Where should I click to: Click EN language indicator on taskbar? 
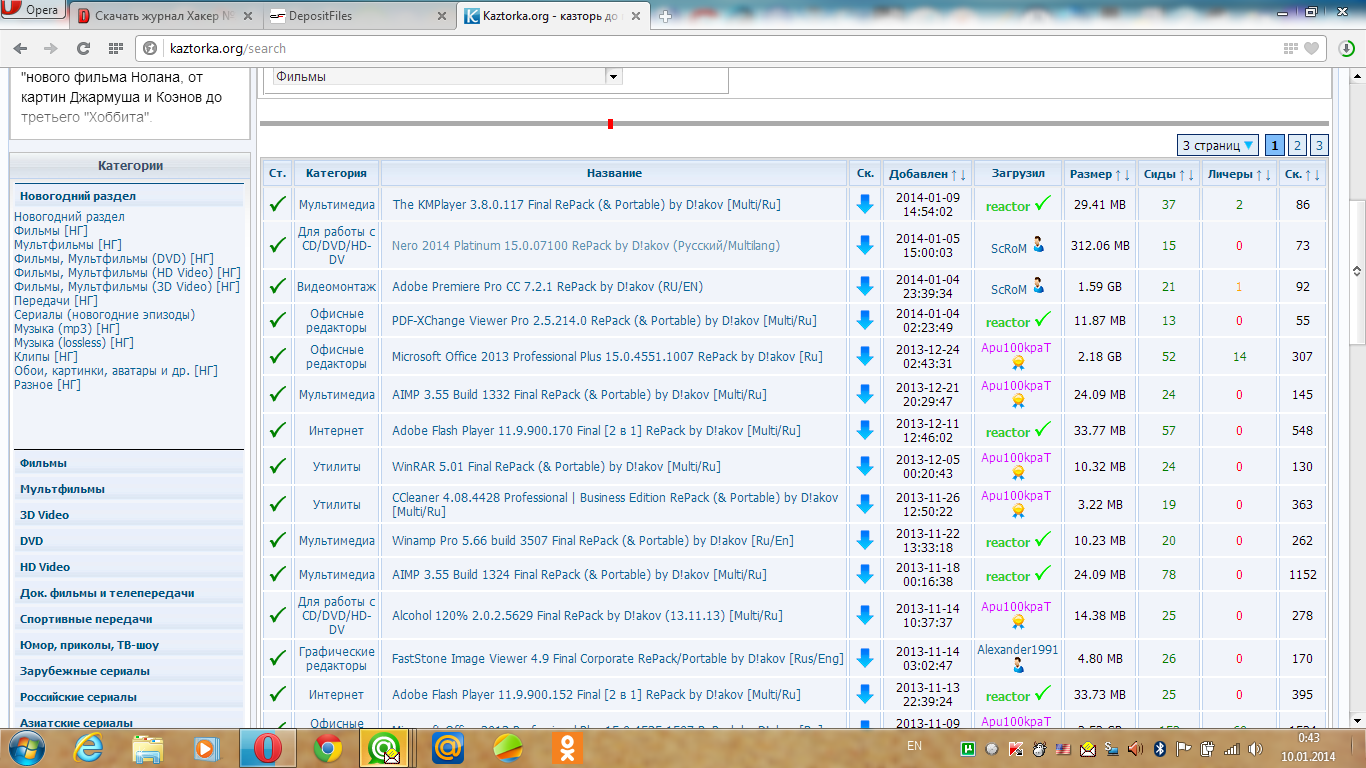914,746
